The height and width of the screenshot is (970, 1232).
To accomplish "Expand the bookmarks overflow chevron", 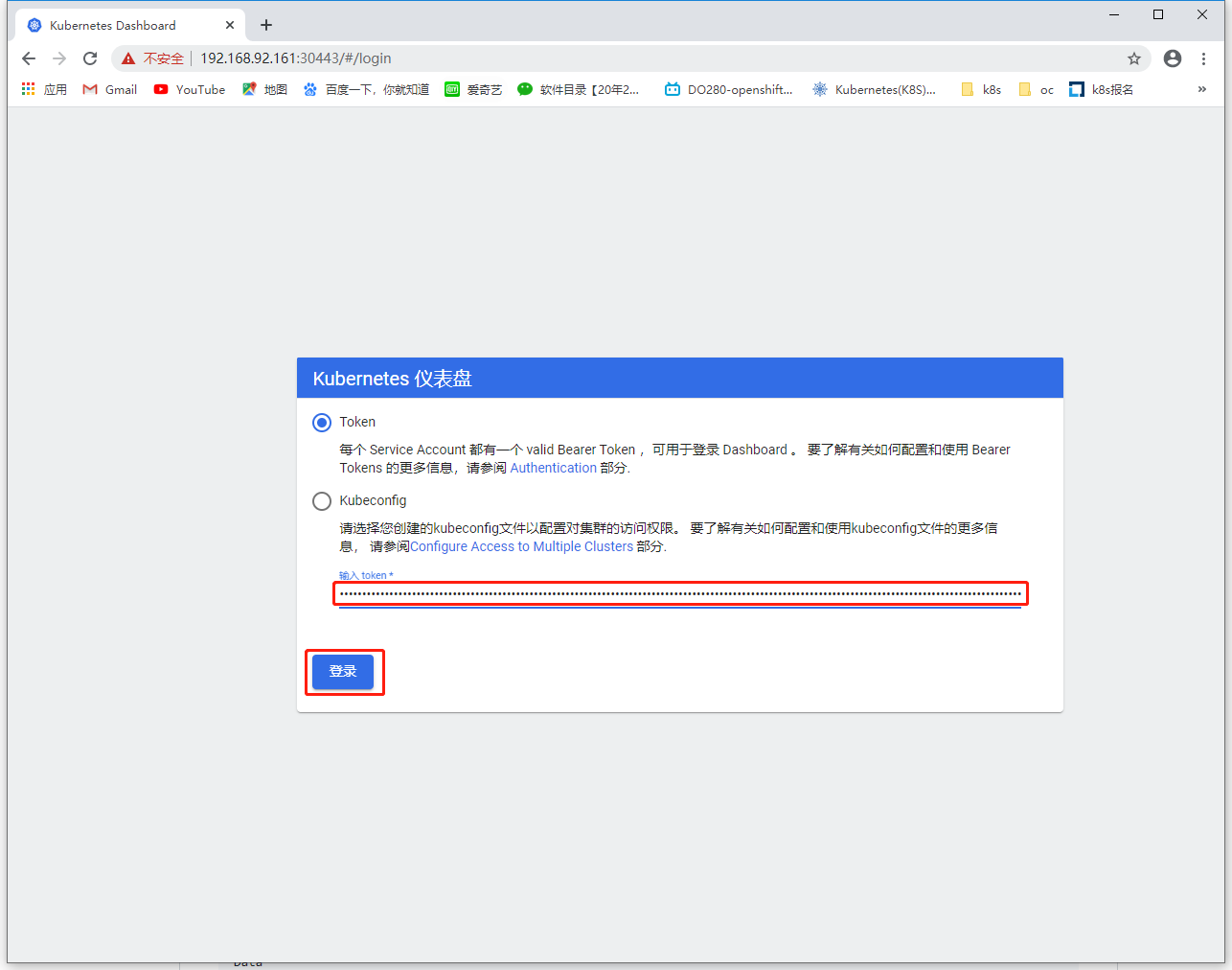I will (1202, 89).
